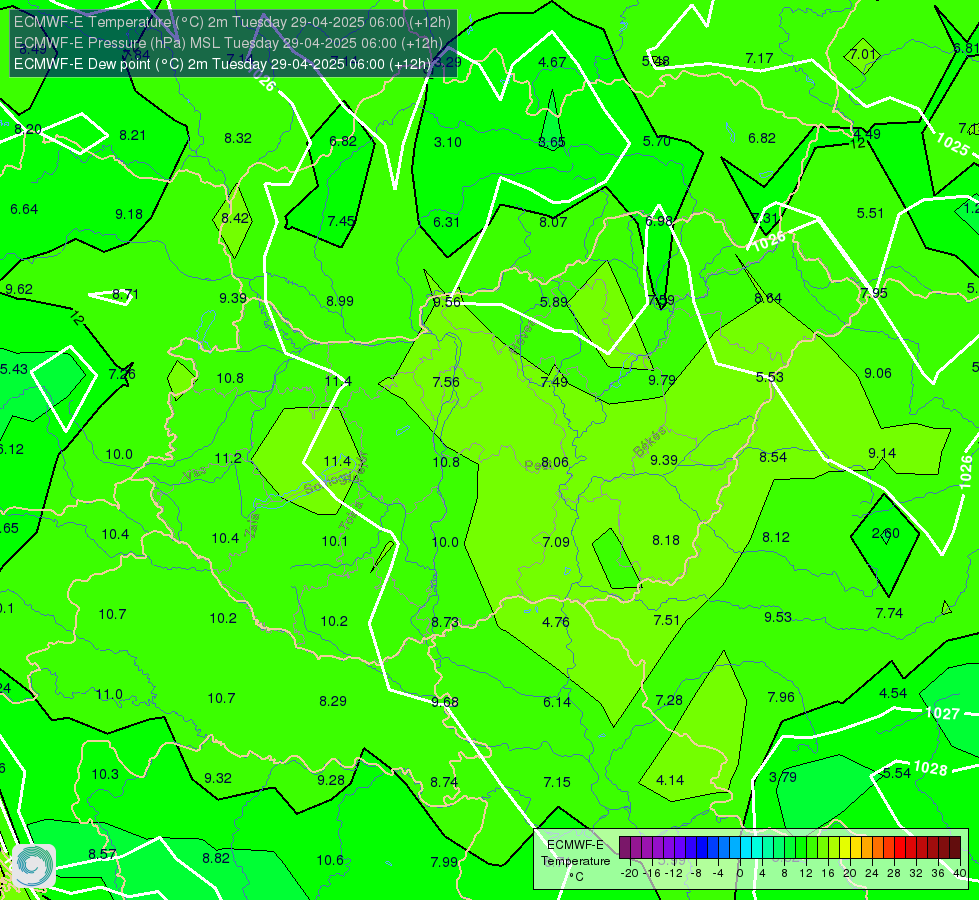
Task: Click the dew point value 4.76
Action: point(556,622)
